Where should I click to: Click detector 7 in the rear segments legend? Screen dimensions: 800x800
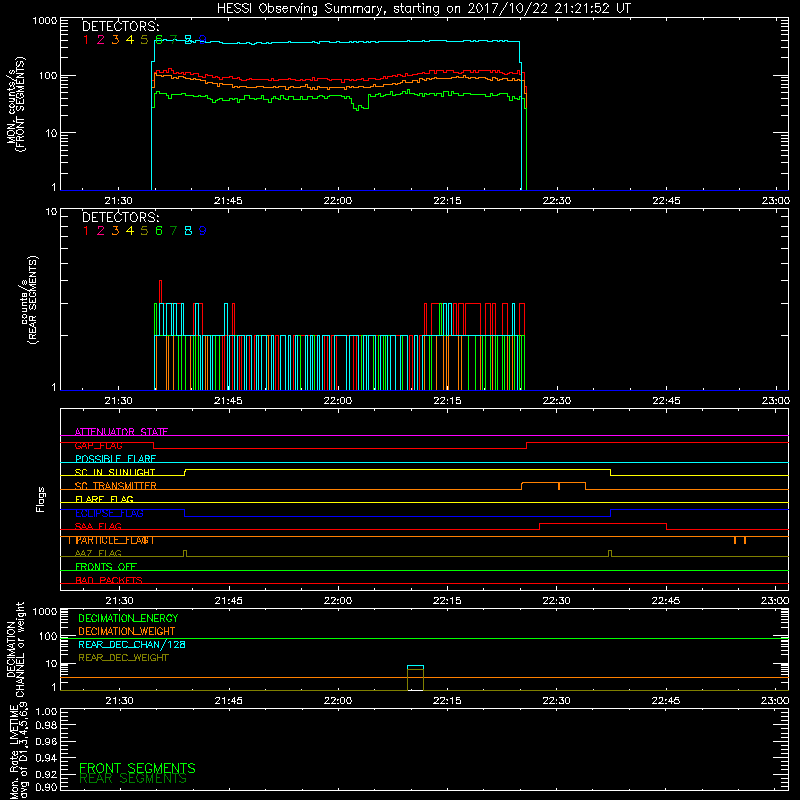click(x=173, y=231)
